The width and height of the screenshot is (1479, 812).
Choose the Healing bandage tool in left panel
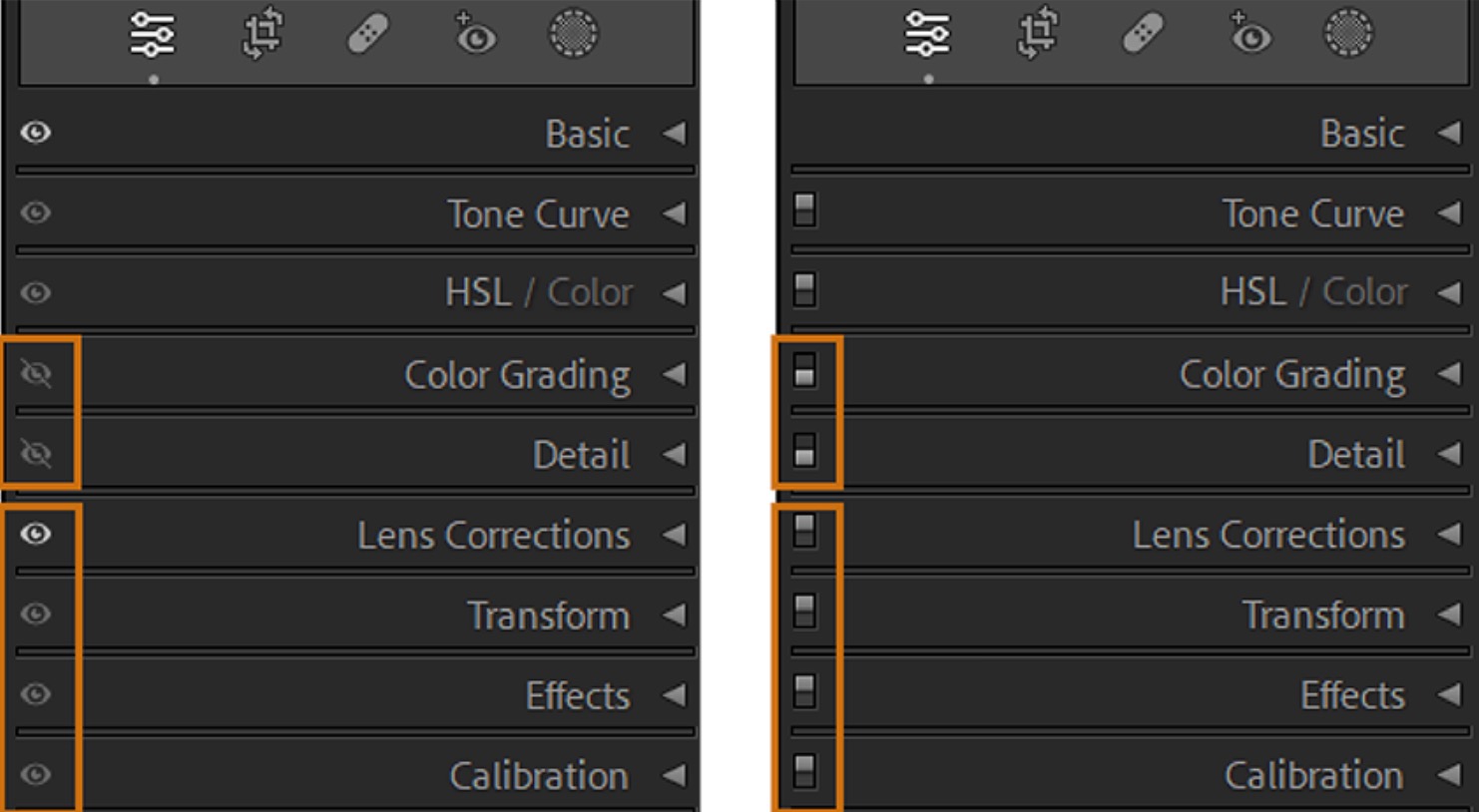click(x=367, y=36)
